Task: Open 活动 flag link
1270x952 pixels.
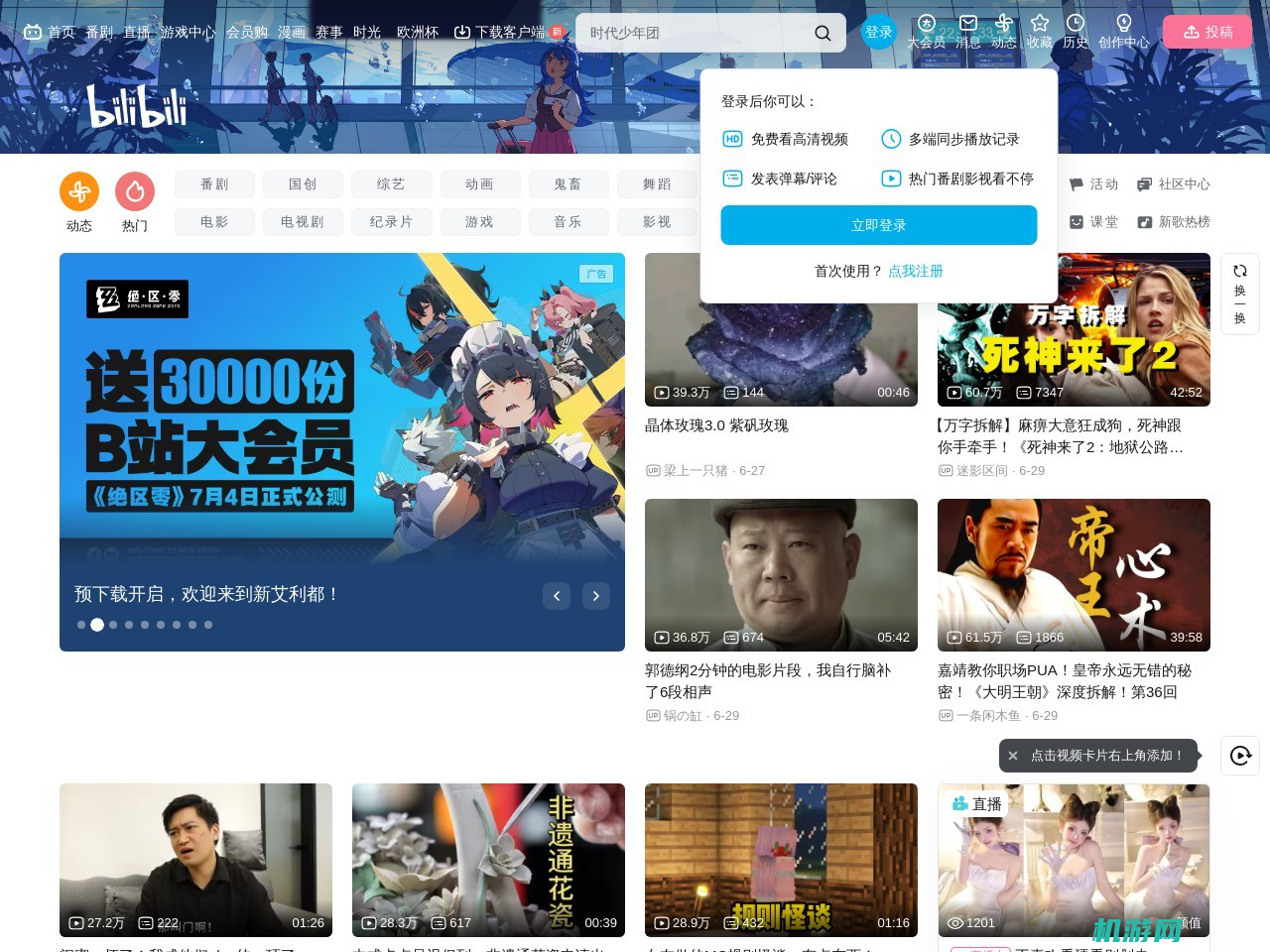Action: pos(1093,184)
